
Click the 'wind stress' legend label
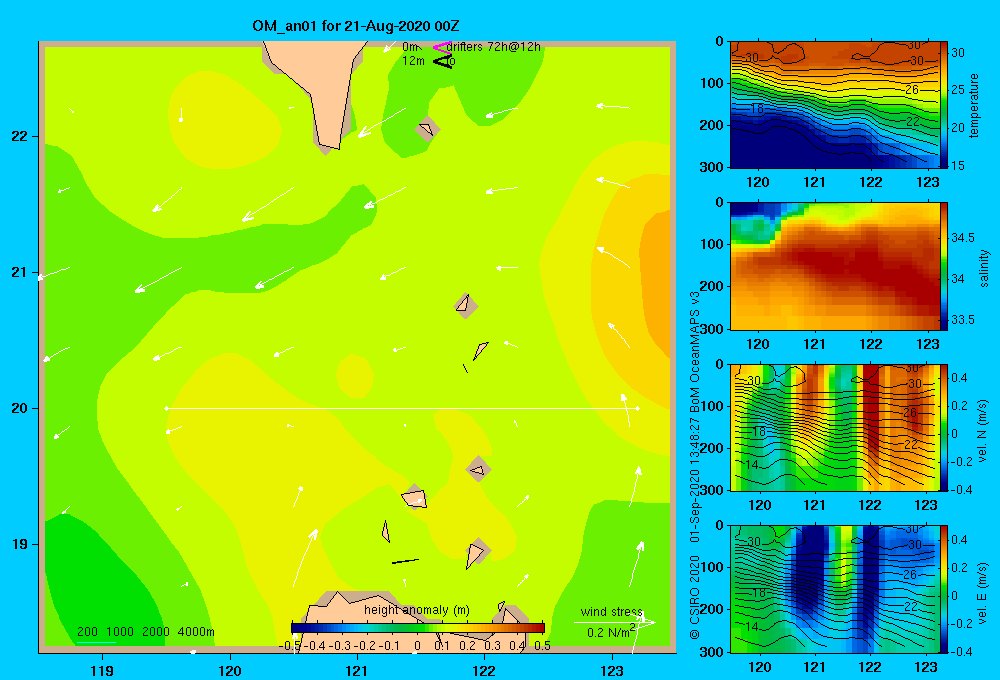[611, 612]
